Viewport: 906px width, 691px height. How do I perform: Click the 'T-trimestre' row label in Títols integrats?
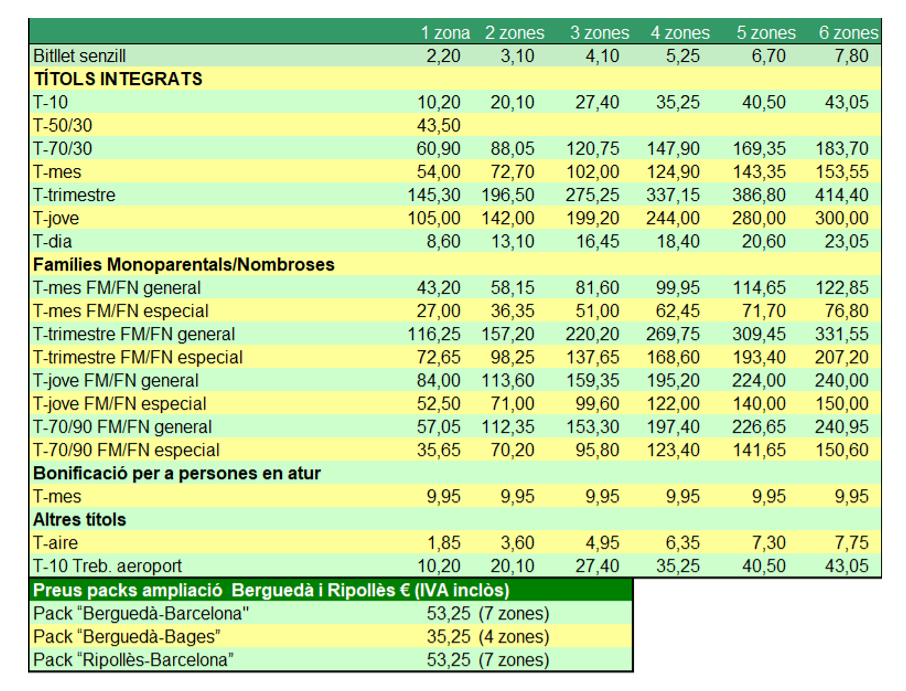pyautogui.click(x=74, y=195)
